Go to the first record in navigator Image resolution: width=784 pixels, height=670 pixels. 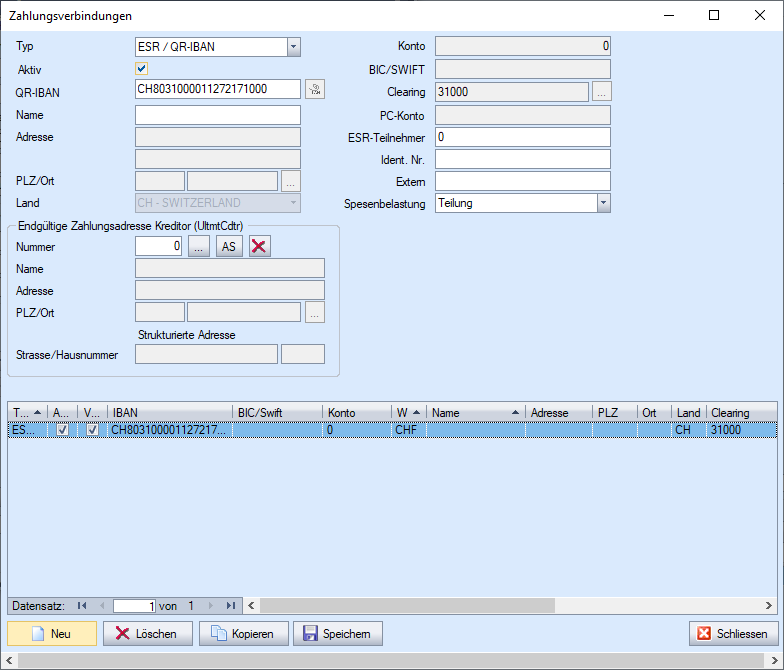coord(82,605)
